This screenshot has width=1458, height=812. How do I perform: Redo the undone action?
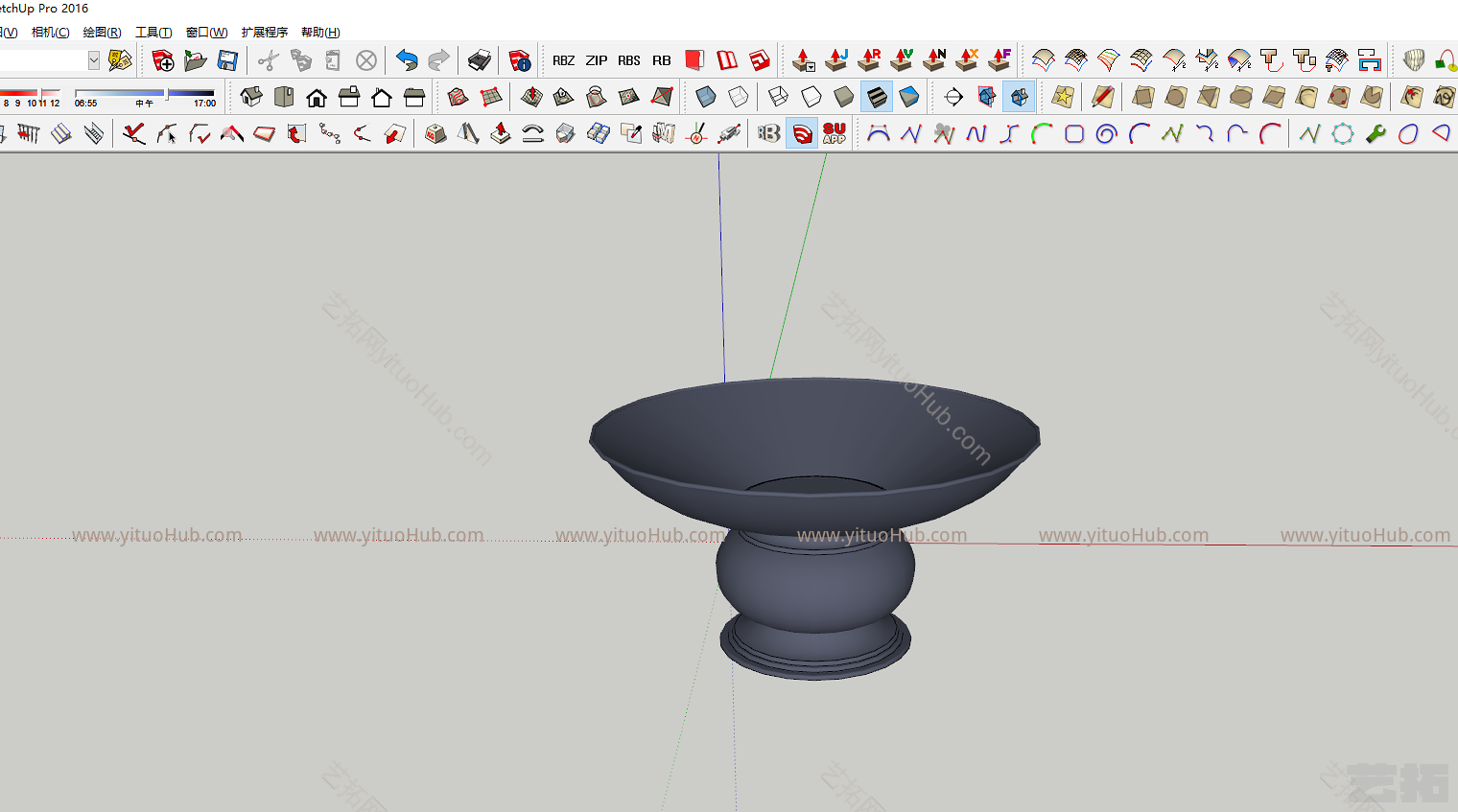coord(438,60)
